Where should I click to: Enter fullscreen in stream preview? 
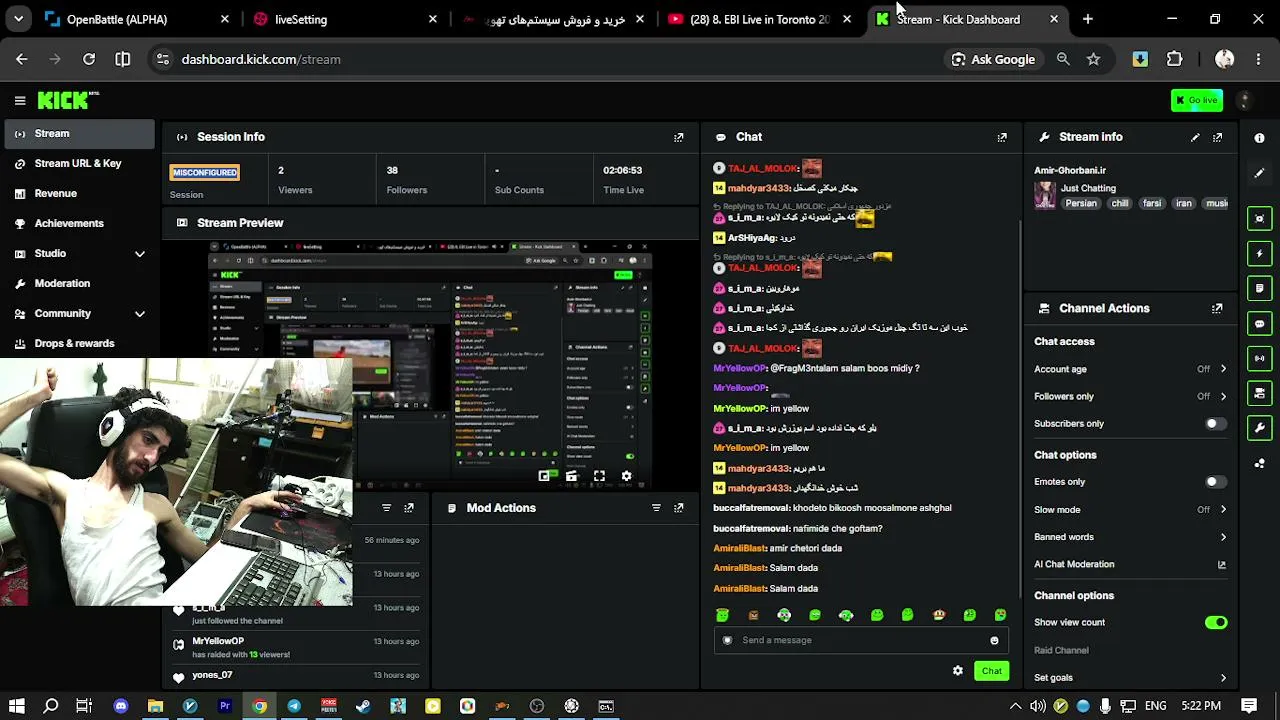pos(599,476)
